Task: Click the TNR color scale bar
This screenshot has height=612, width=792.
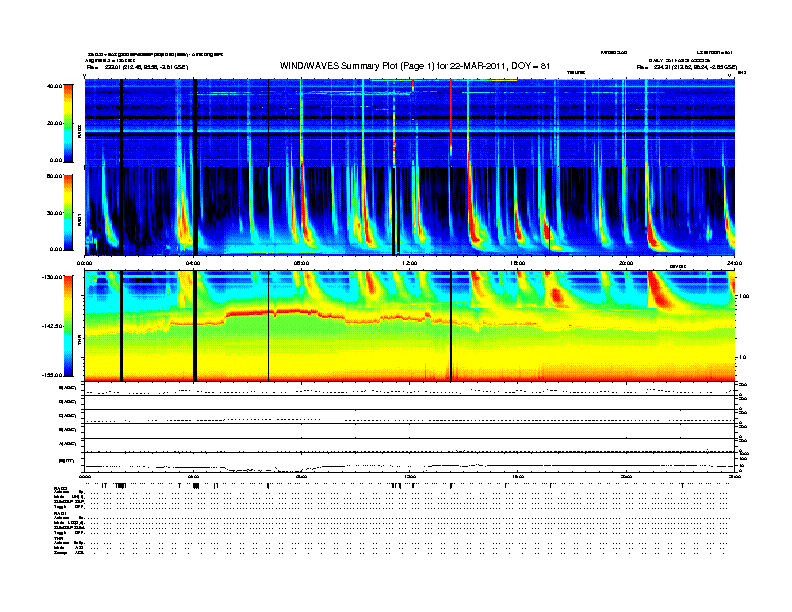Action: point(68,326)
